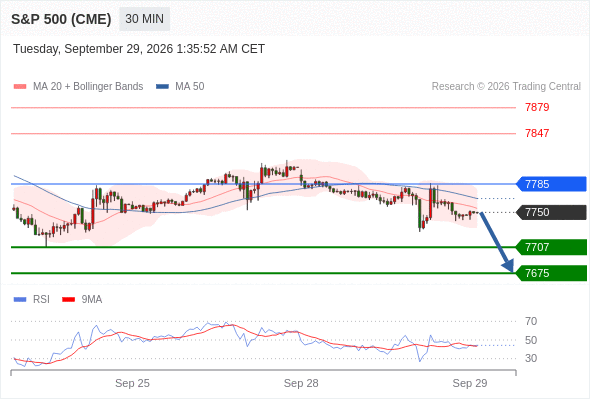590x400 pixels.
Task: Click the S&P 500 (CME) title
Action: coord(61,19)
